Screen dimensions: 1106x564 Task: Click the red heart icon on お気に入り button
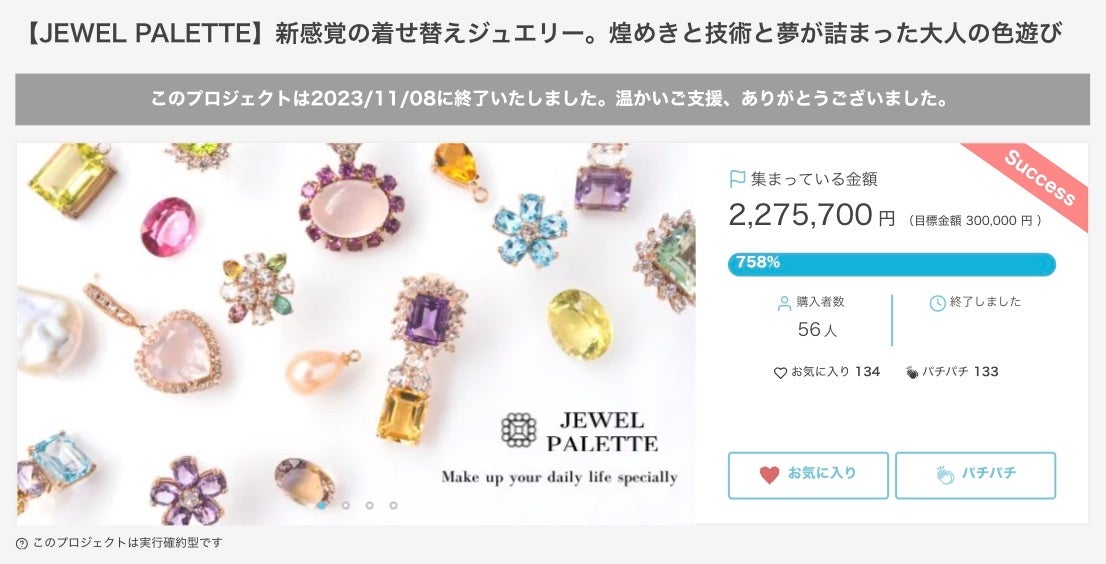click(x=770, y=475)
